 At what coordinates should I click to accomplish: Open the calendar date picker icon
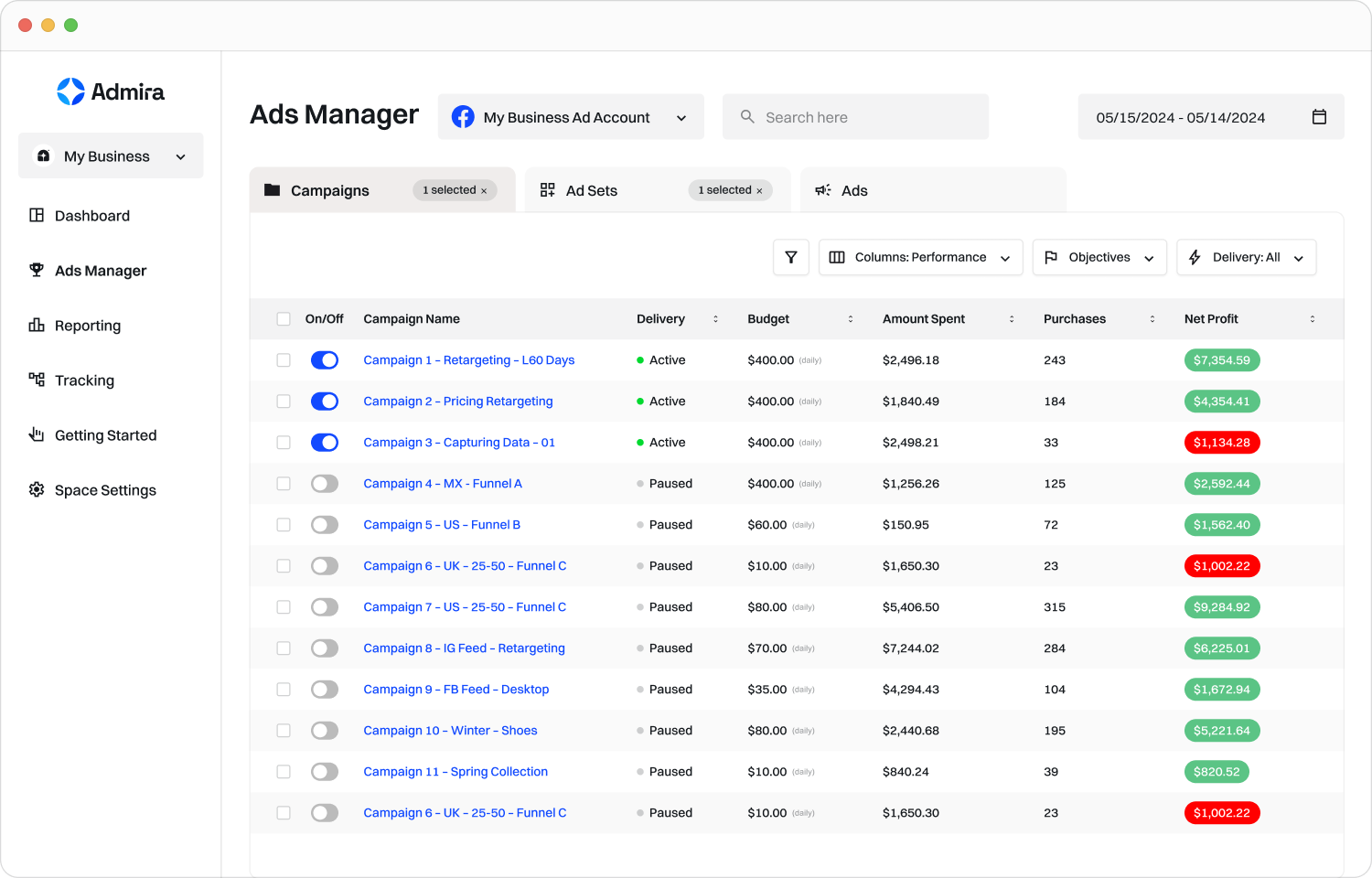(1319, 117)
